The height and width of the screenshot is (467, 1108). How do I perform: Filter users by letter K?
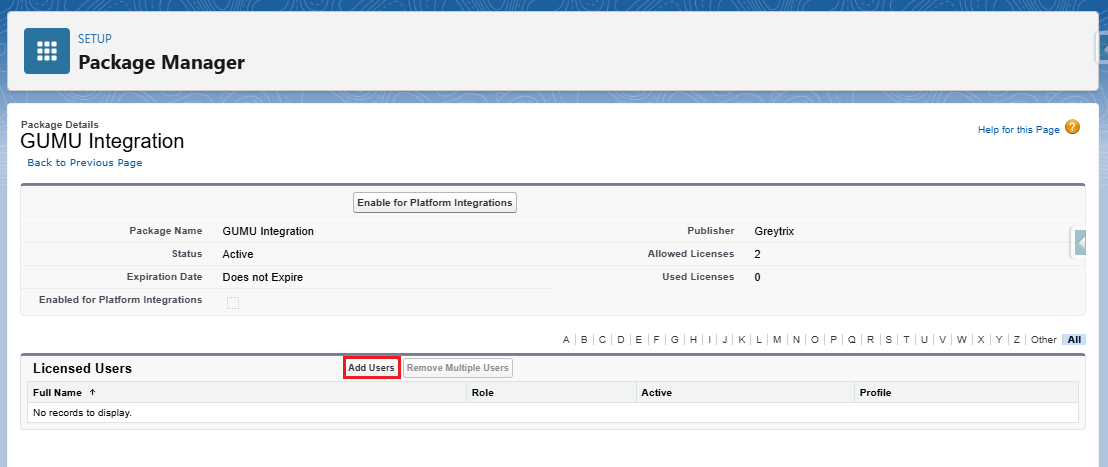[742, 340]
